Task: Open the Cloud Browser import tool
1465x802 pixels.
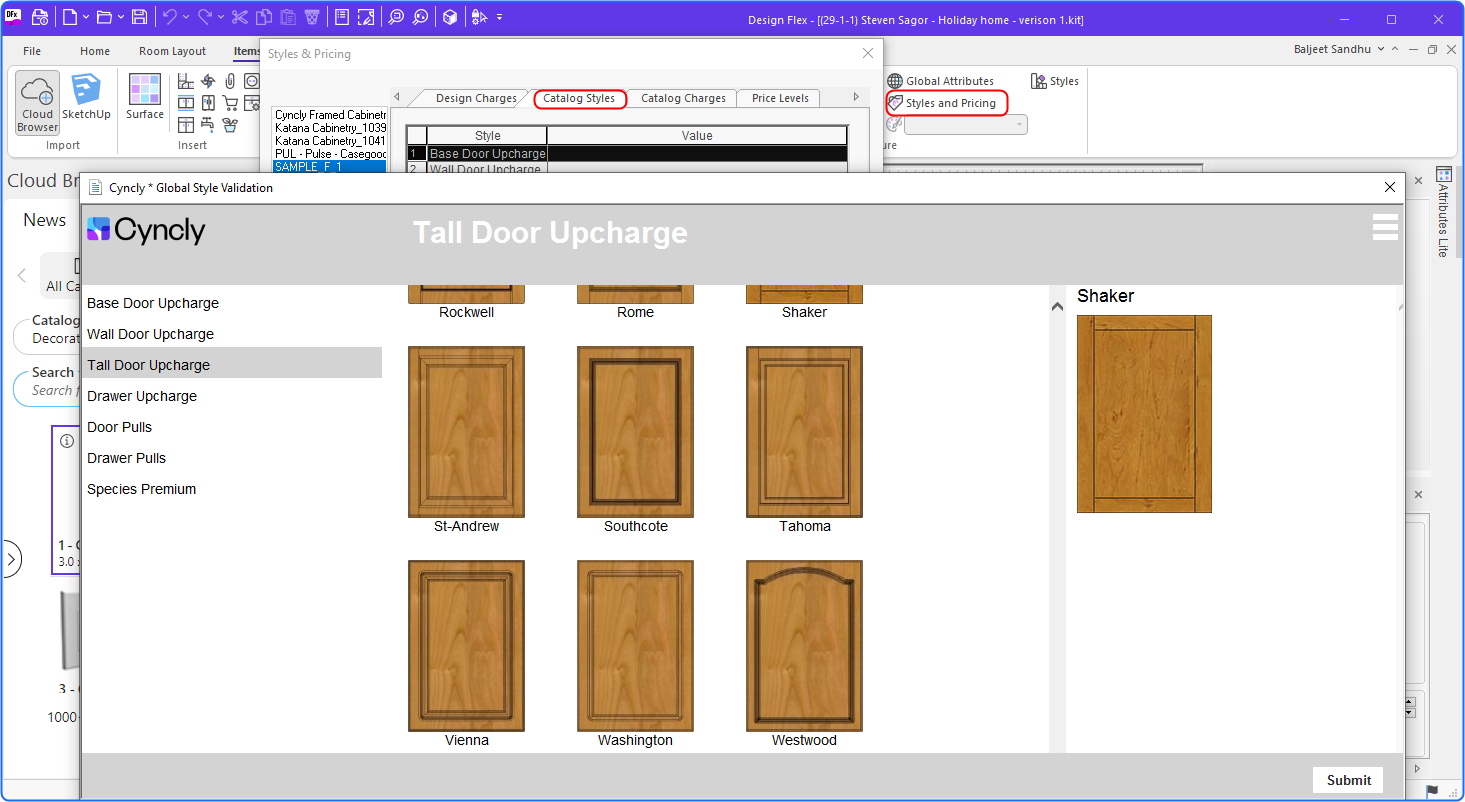Action: coord(37,102)
